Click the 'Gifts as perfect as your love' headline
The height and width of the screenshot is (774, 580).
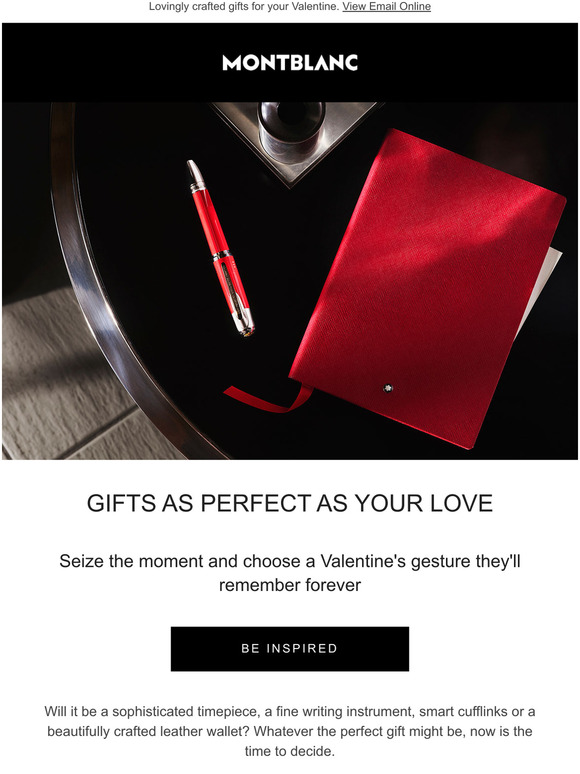290,503
